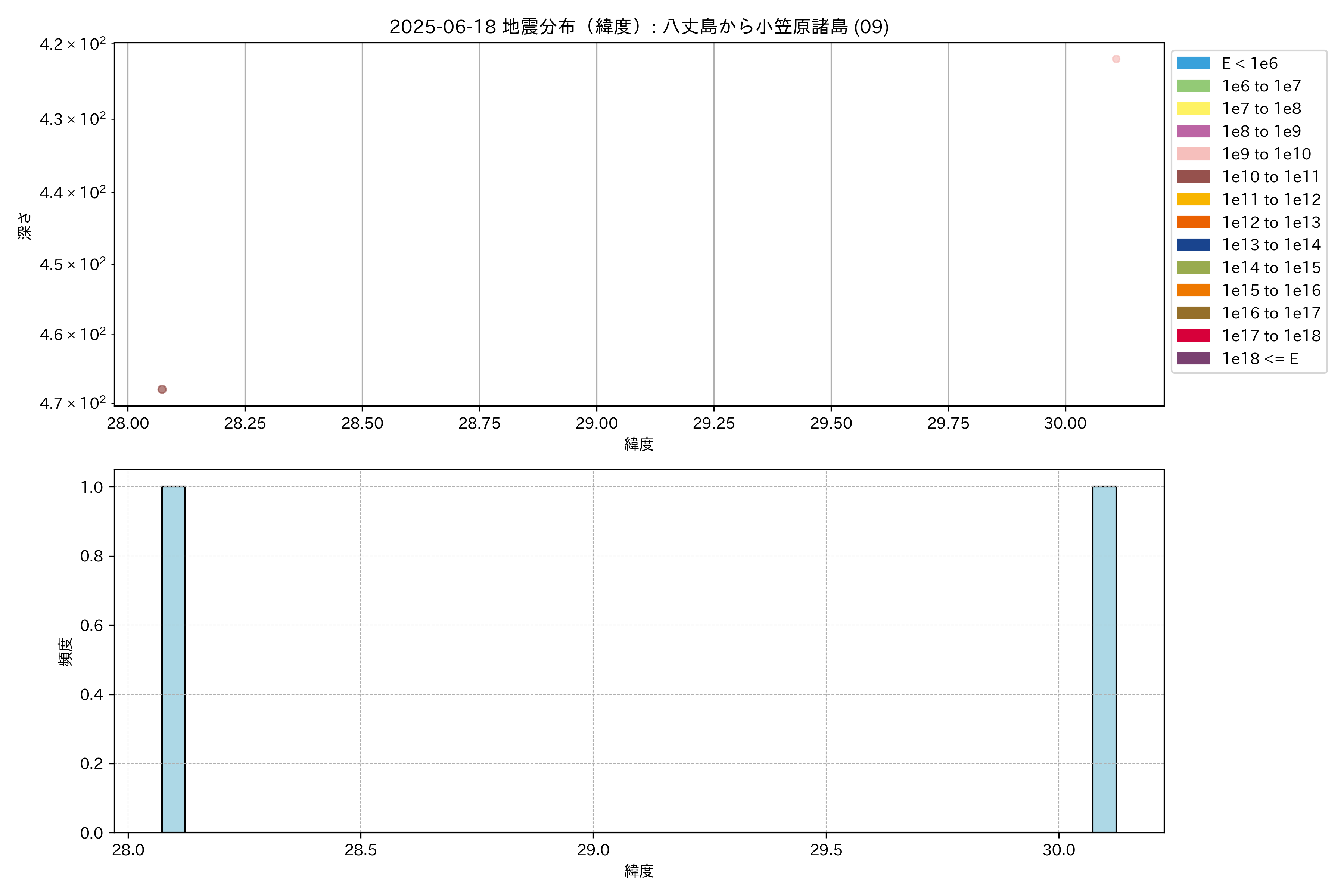Click the blue E < 1e6 legend swatch
Image resolution: width=1344 pixels, height=896 pixels.
coord(1193,63)
